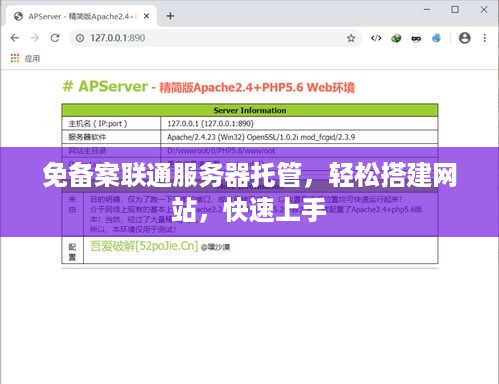Open the user profile avatar icon

465,38
